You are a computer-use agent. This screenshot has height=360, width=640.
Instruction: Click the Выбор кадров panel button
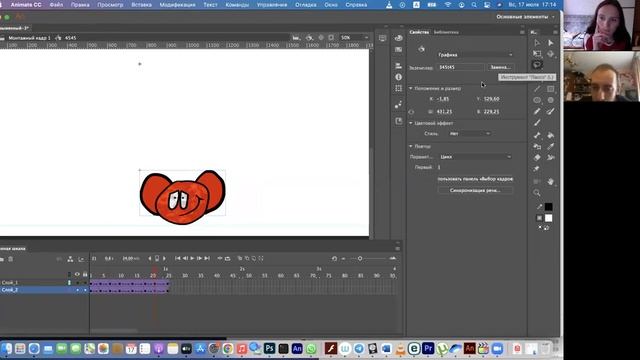click(475, 179)
